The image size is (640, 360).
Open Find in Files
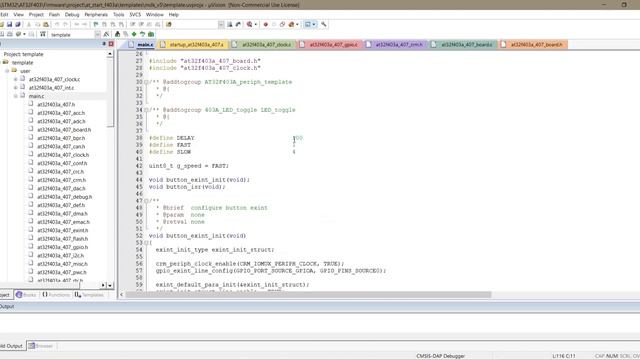[x=169, y=24]
